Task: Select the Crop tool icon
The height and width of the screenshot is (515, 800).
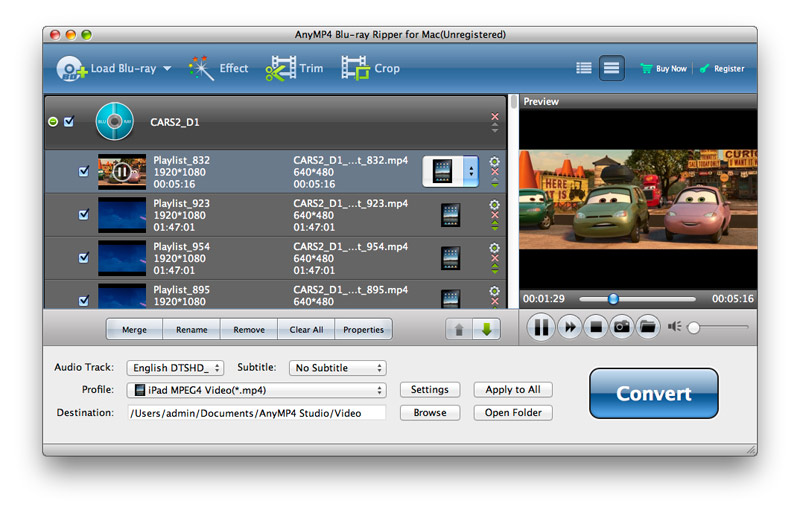Action: point(354,68)
